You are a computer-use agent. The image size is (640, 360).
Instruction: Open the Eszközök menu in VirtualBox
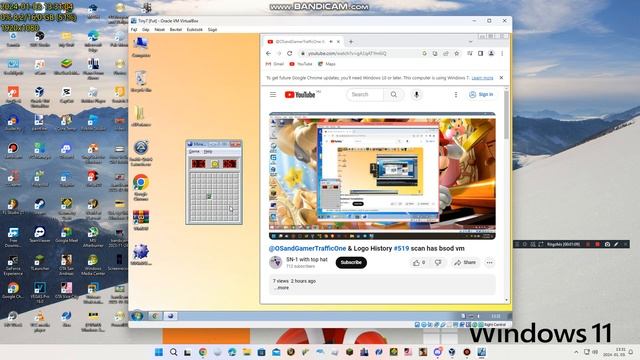click(x=195, y=30)
